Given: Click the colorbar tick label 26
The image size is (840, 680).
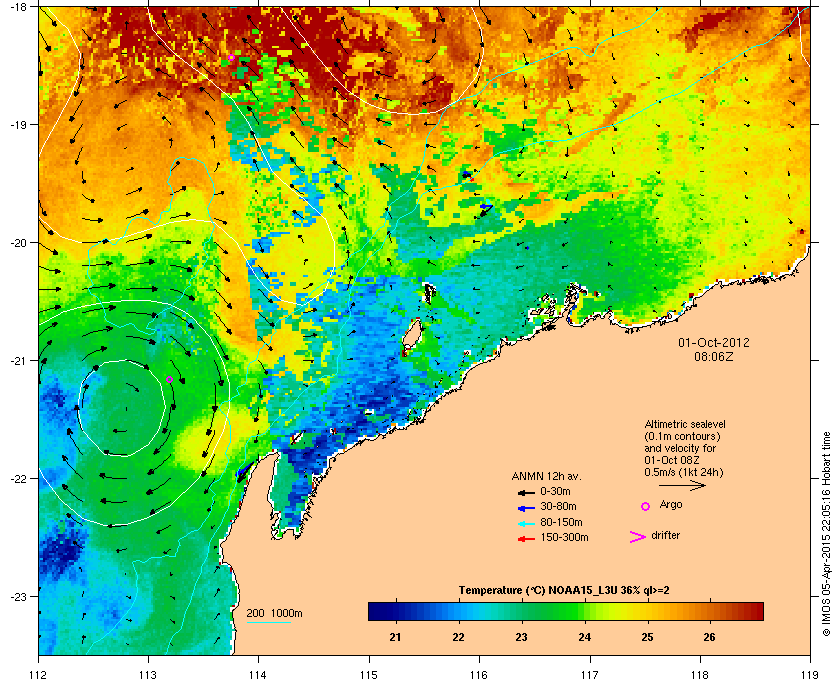Looking at the screenshot, I should [709, 637].
